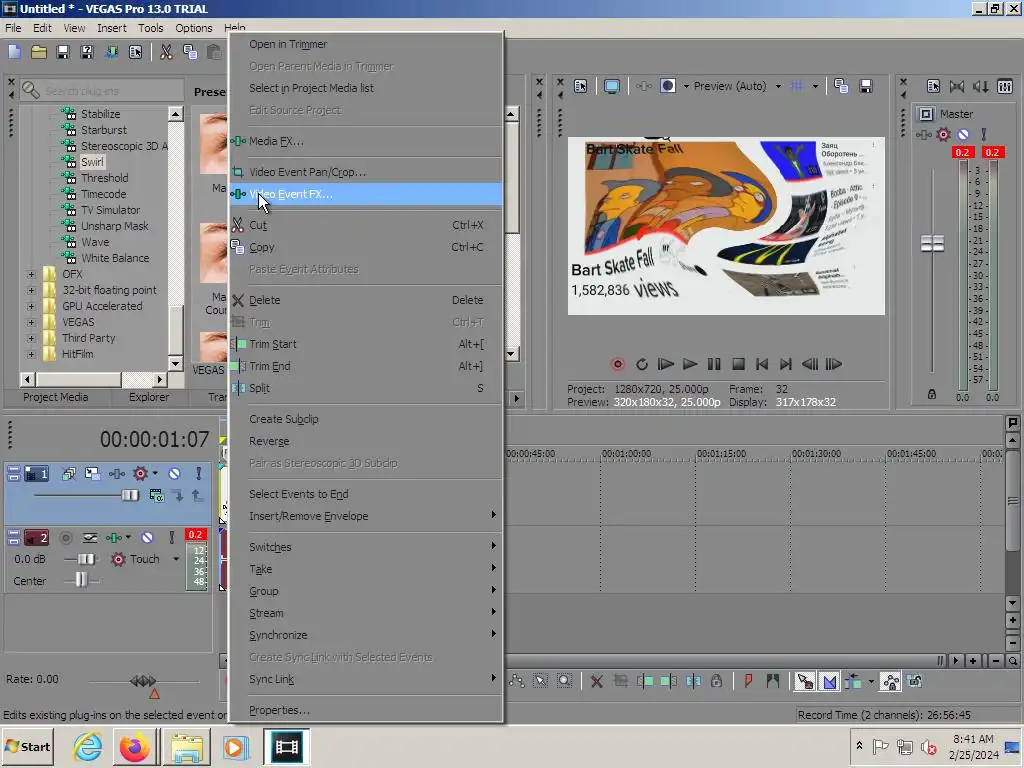Image resolution: width=1024 pixels, height=768 pixels.
Task: Choose Video Event FX... menu entry
Action: point(367,194)
